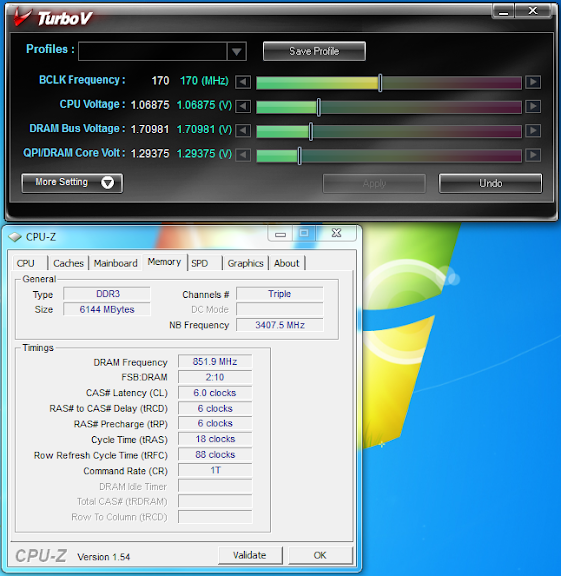Click the Undo button in TurboV
The height and width of the screenshot is (576, 561).
click(490, 183)
